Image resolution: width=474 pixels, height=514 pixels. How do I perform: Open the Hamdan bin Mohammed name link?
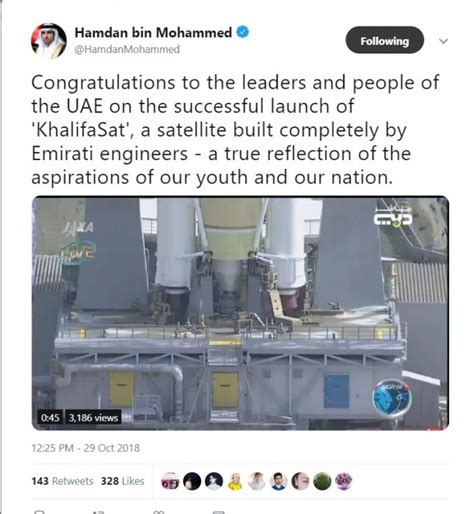pyautogui.click(x=153, y=33)
